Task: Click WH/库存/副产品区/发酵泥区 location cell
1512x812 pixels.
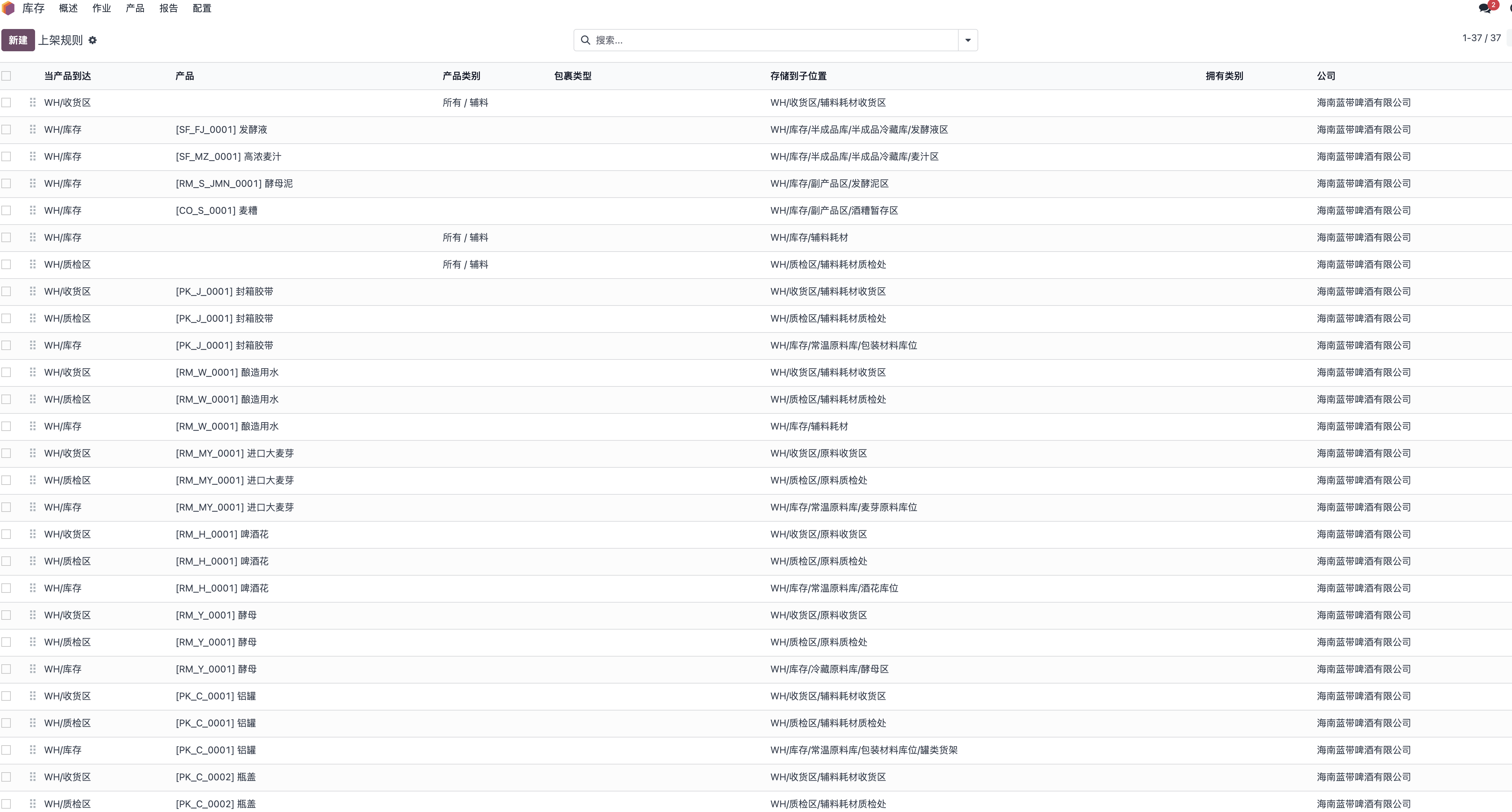Action: click(830, 183)
